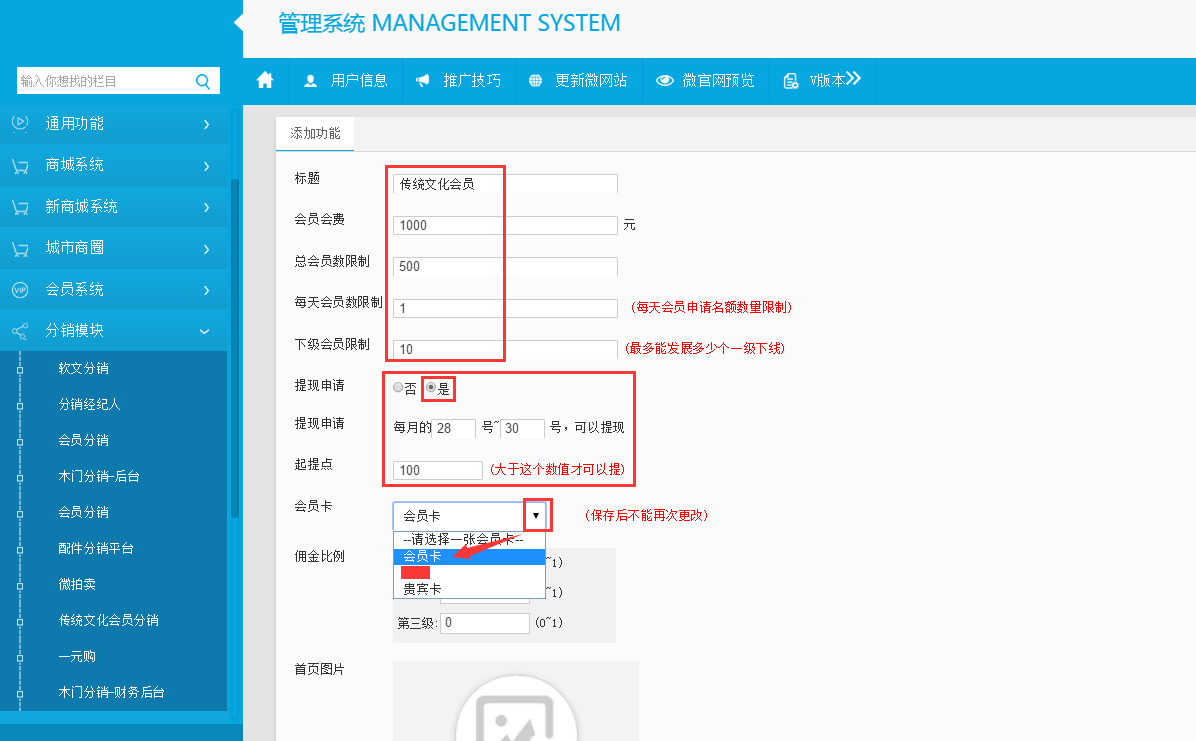Click the collapse arrow left of the header
The image size is (1196, 741).
point(238,23)
